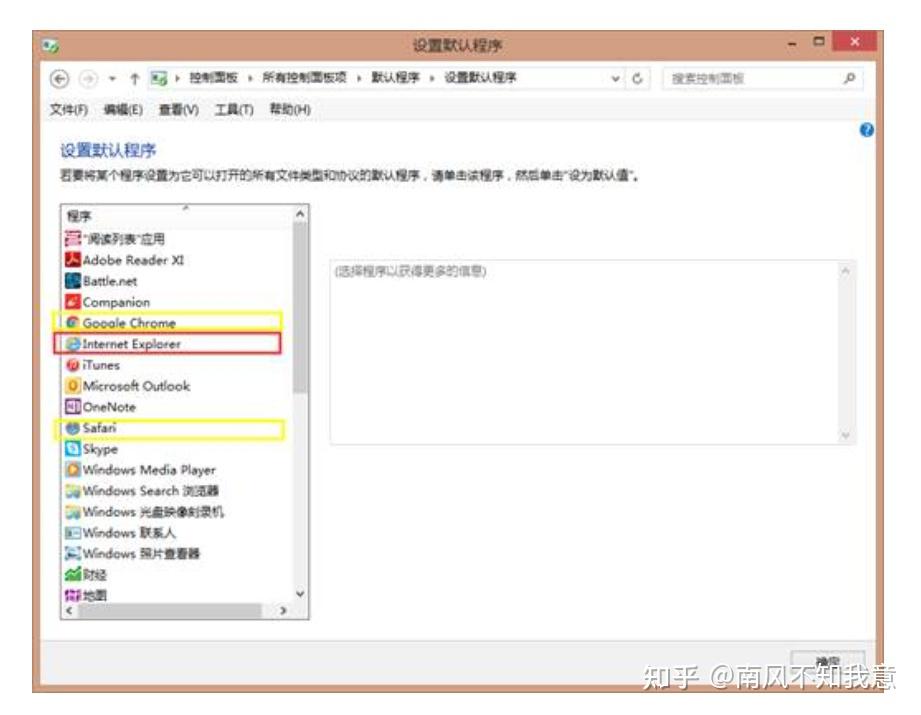Go up one level with up arrow
Viewport: 921px width, 715px height.
[x=135, y=78]
